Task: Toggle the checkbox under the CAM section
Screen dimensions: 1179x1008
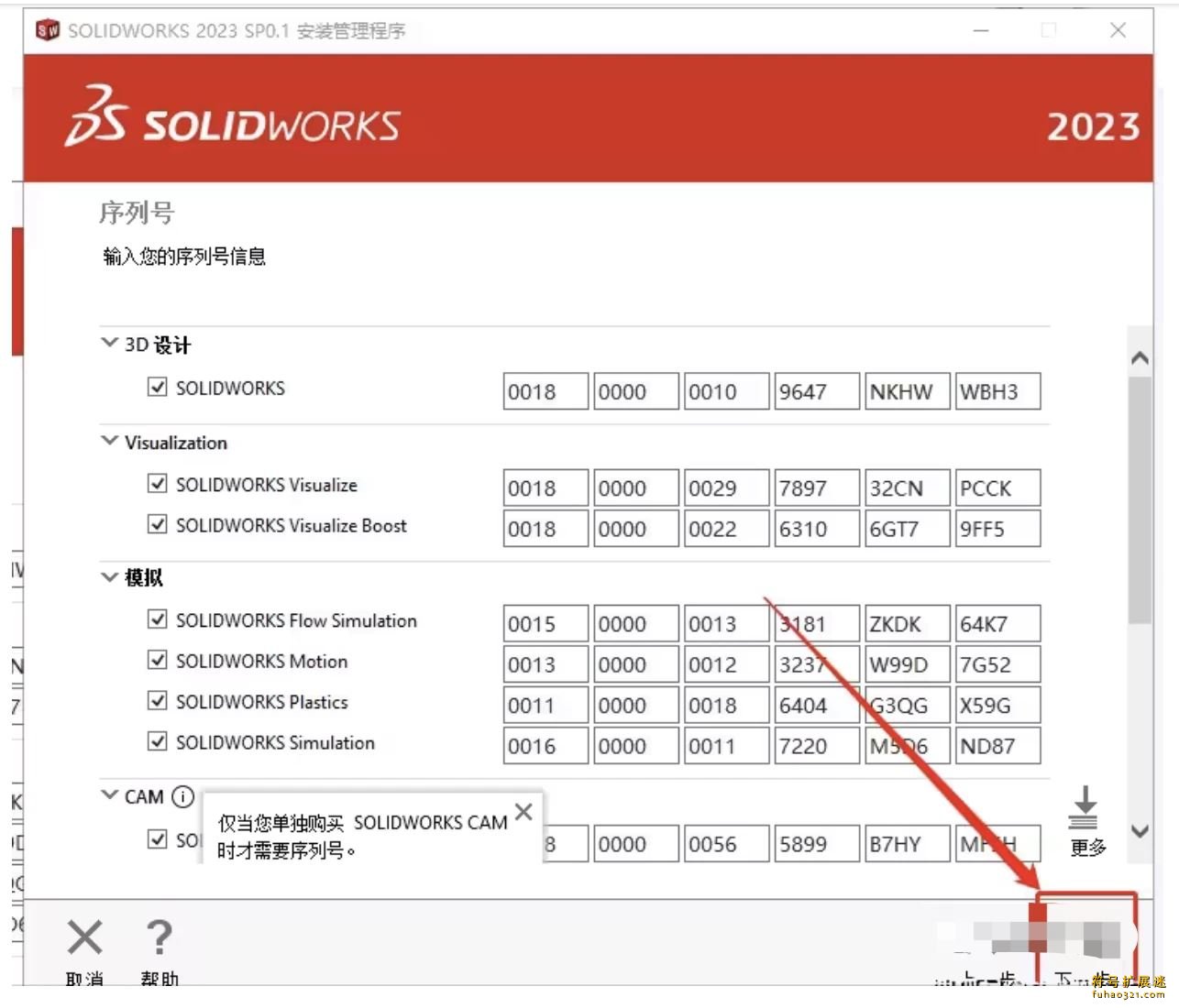Action: (x=158, y=838)
